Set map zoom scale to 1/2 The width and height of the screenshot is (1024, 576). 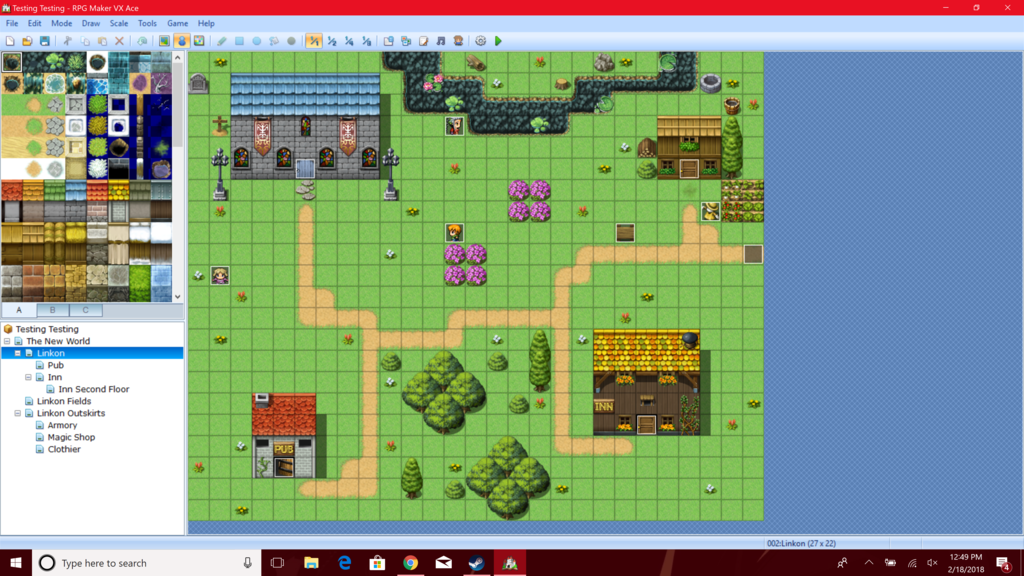(332, 41)
